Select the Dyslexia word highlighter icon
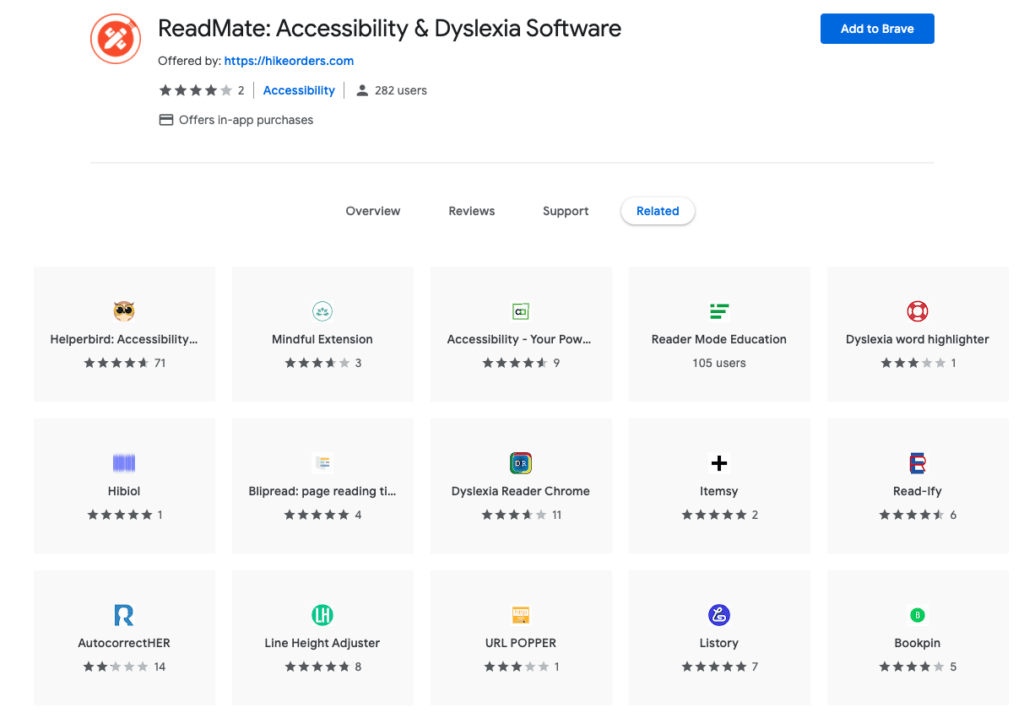 coord(917,311)
